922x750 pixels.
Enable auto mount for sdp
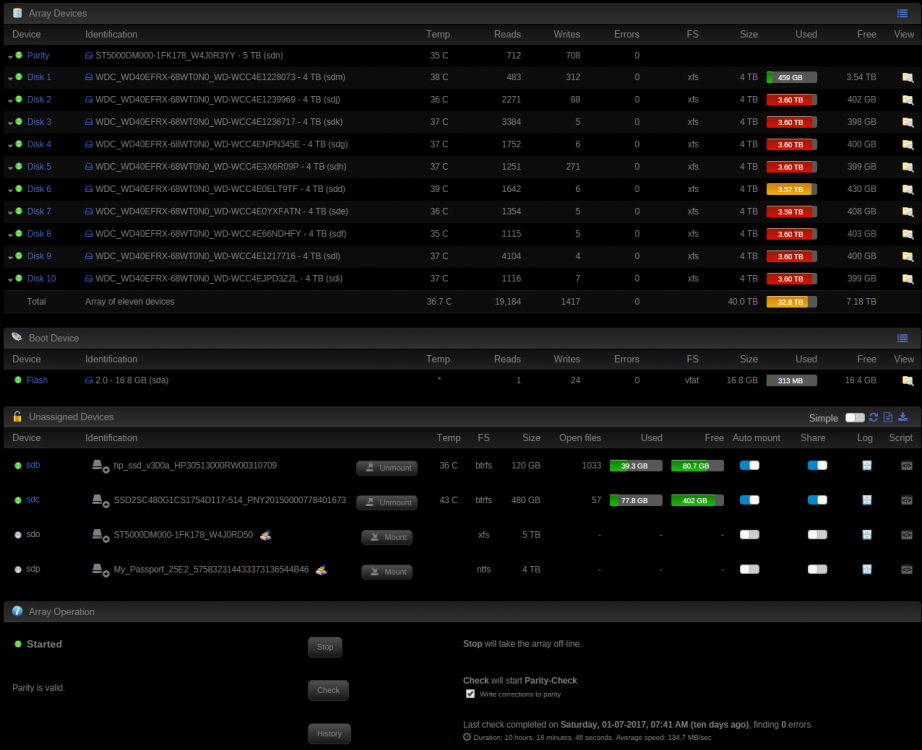749,569
